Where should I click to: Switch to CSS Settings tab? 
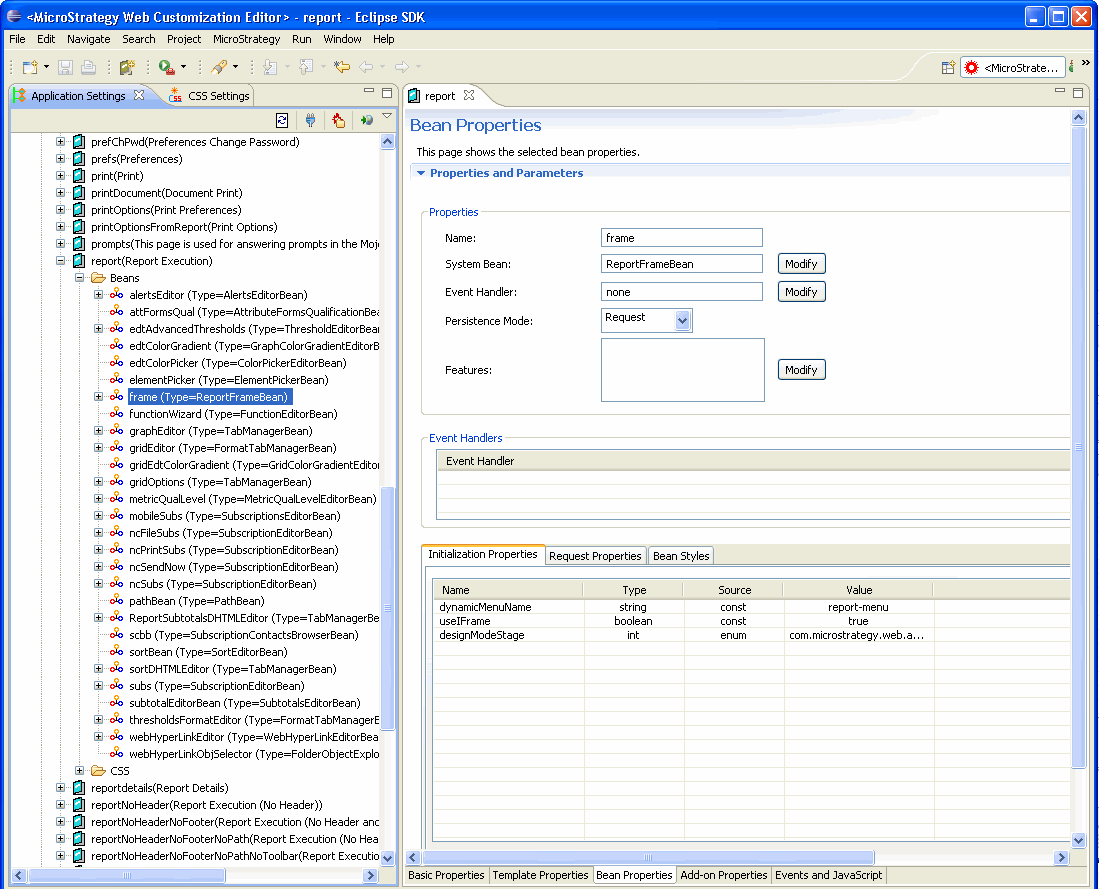coord(210,96)
